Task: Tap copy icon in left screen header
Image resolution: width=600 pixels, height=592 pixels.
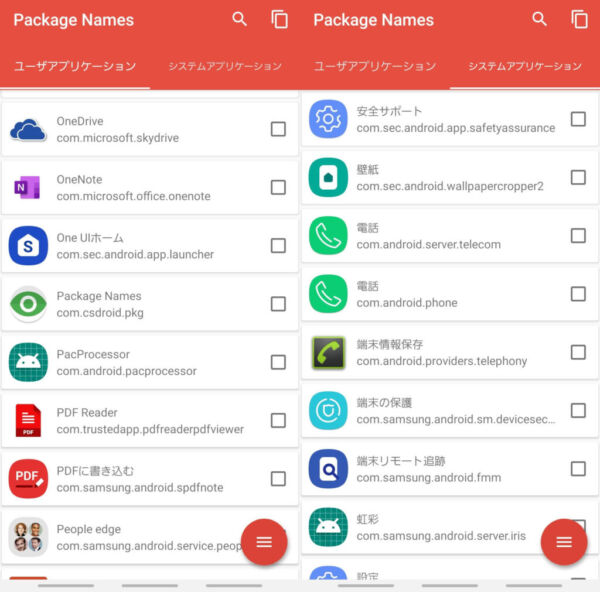Action: [280, 20]
